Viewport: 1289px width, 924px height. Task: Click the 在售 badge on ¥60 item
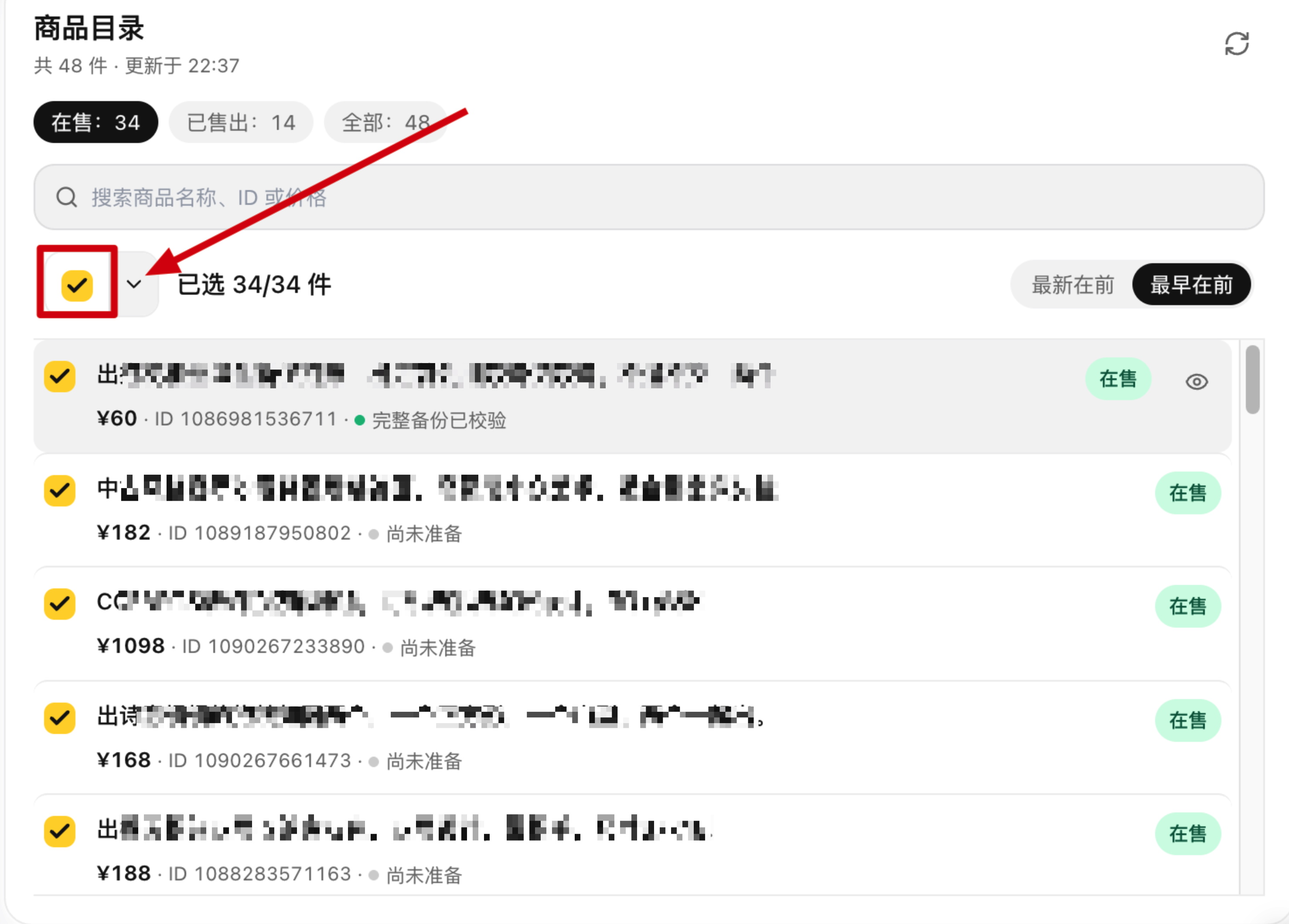point(1118,379)
